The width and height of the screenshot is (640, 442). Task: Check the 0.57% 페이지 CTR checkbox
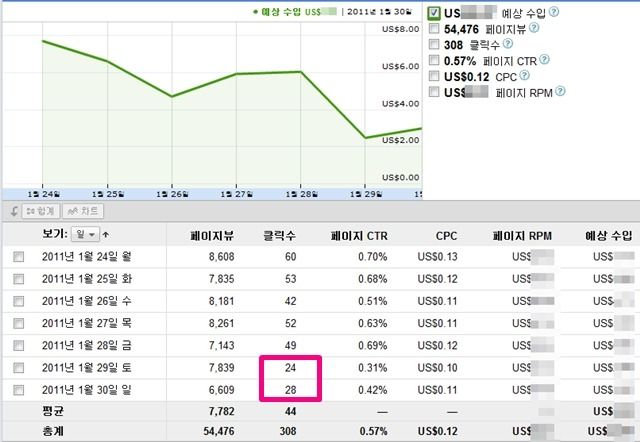(x=434, y=60)
